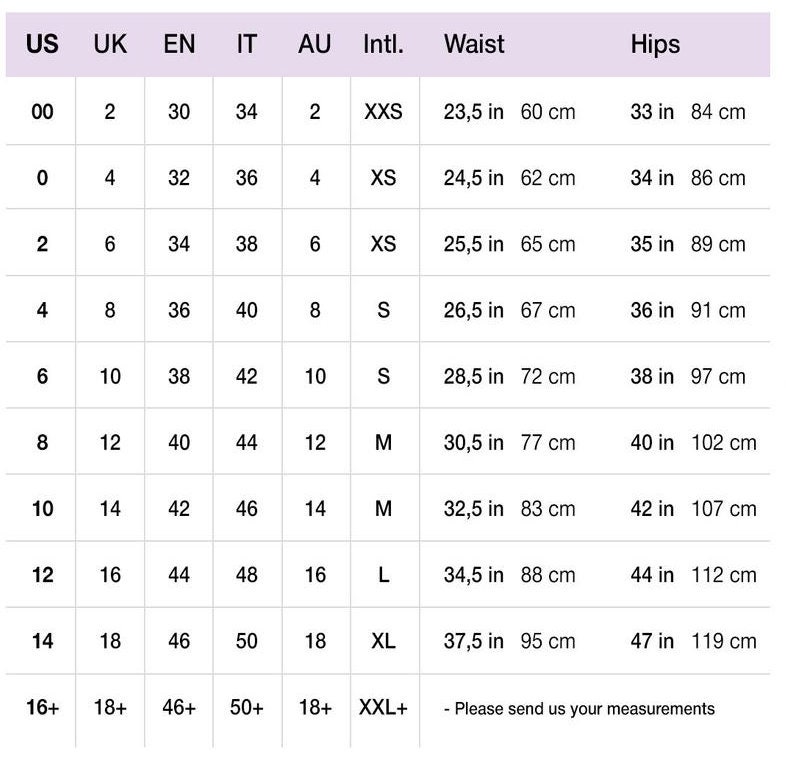This screenshot has width=786, height=768.
Task: Select US size 00 cell
Action: click(42, 111)
